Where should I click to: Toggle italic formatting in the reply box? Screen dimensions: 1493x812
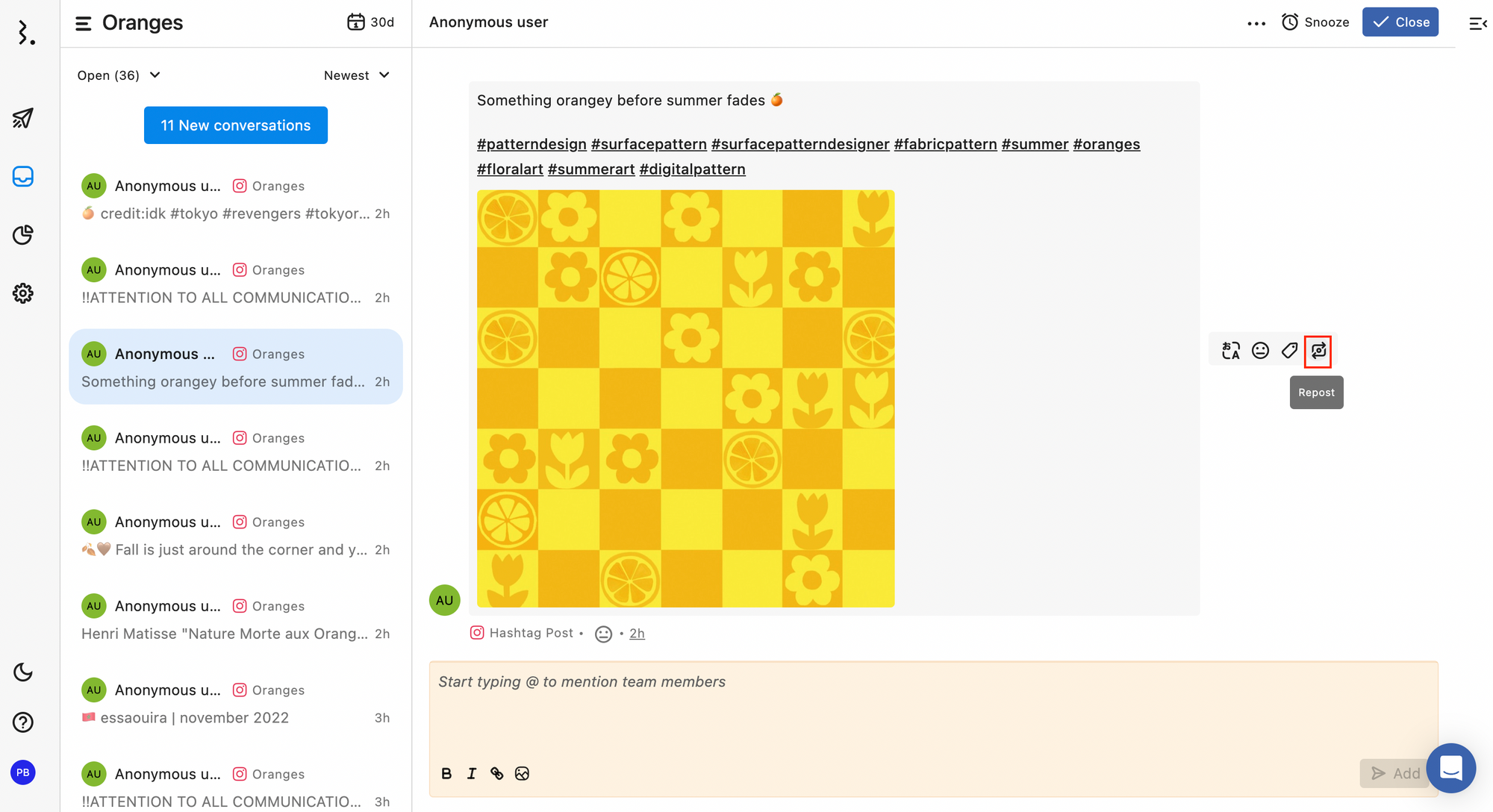pyautogui.click(x=472, y=774)
